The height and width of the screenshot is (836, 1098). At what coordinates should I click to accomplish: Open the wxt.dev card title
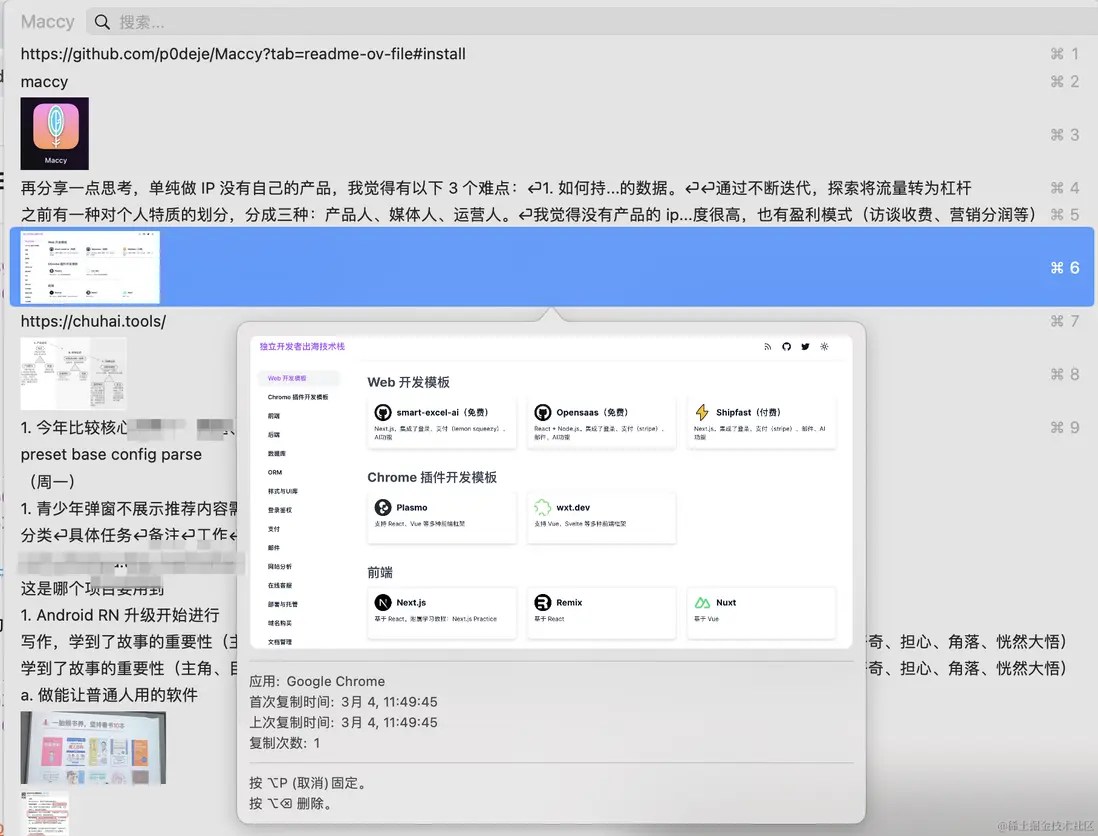574,508
